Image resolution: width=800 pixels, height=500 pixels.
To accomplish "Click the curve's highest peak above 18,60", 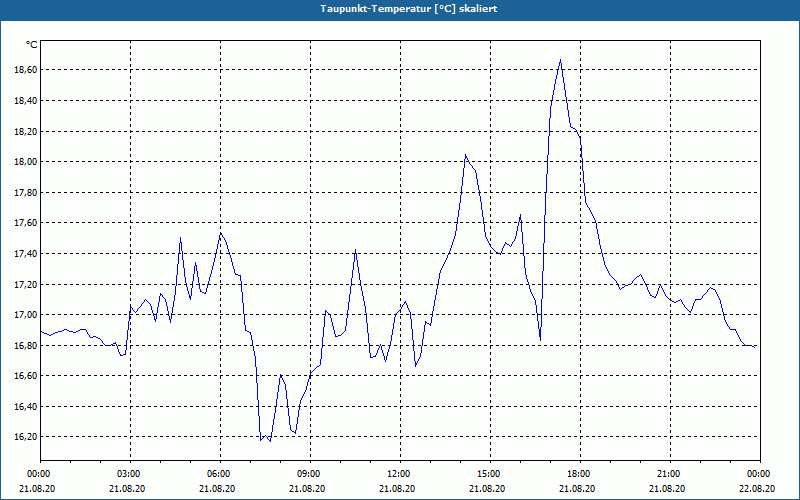I will (x=560, y=60).
